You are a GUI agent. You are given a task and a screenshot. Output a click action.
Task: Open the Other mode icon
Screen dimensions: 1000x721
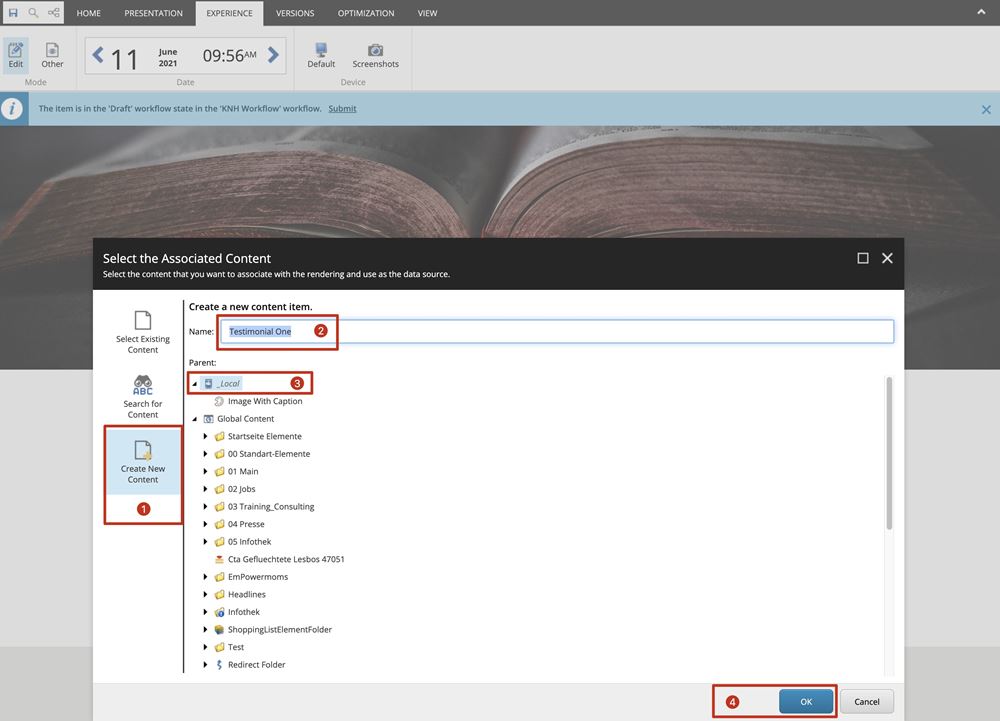[52, 55]
